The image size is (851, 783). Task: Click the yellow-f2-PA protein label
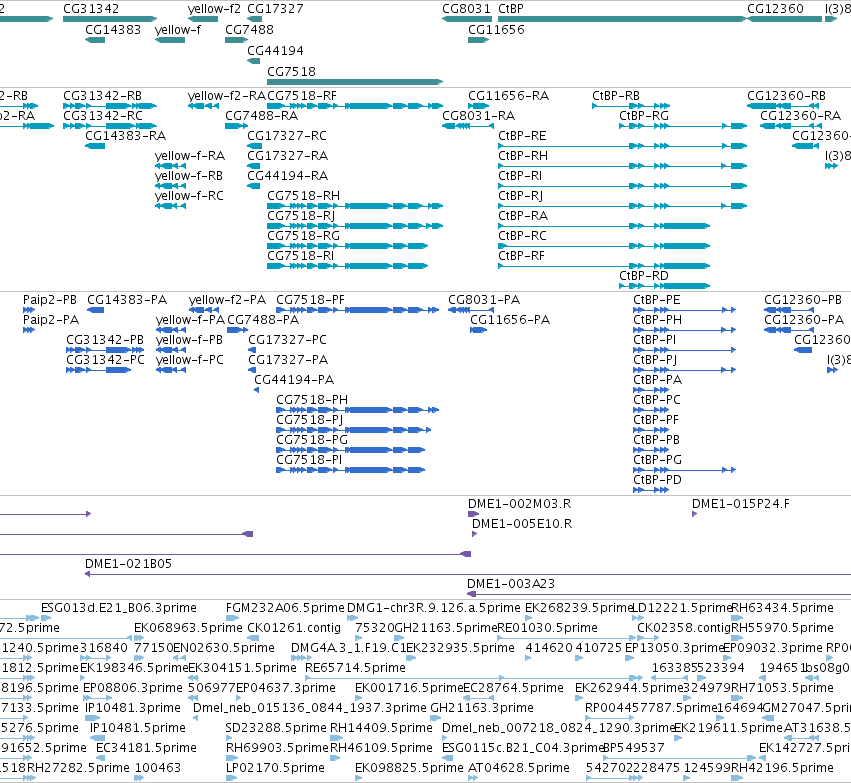click(x=227, y=300)
